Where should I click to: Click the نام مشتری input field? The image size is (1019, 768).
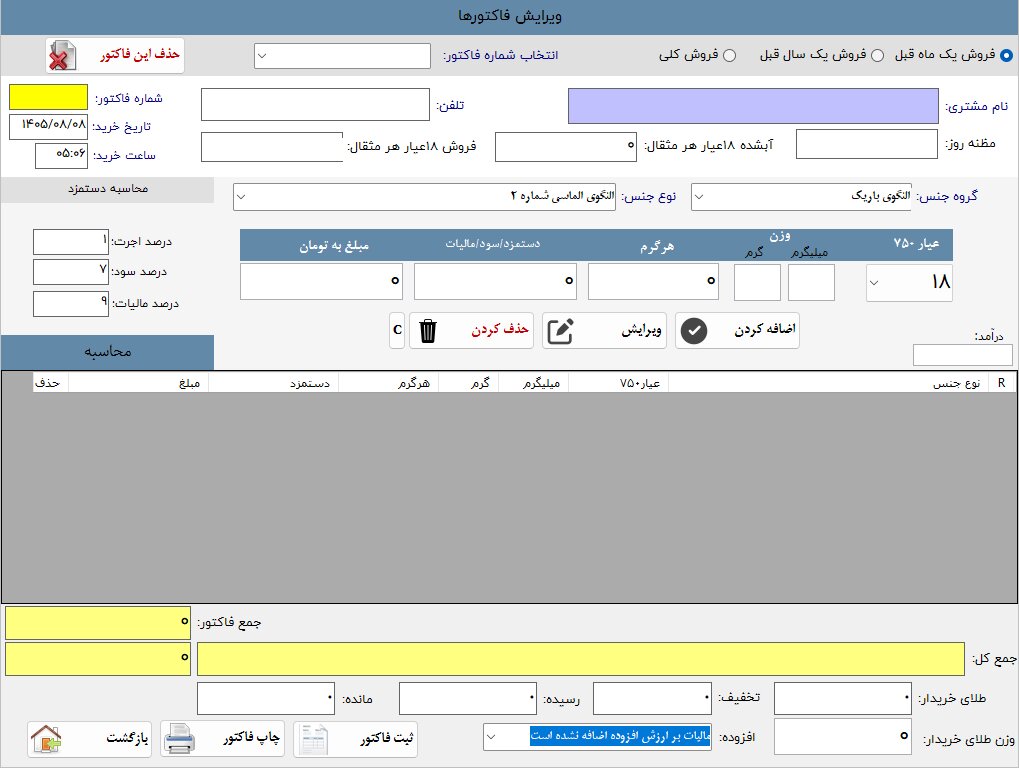pos(753,106)
